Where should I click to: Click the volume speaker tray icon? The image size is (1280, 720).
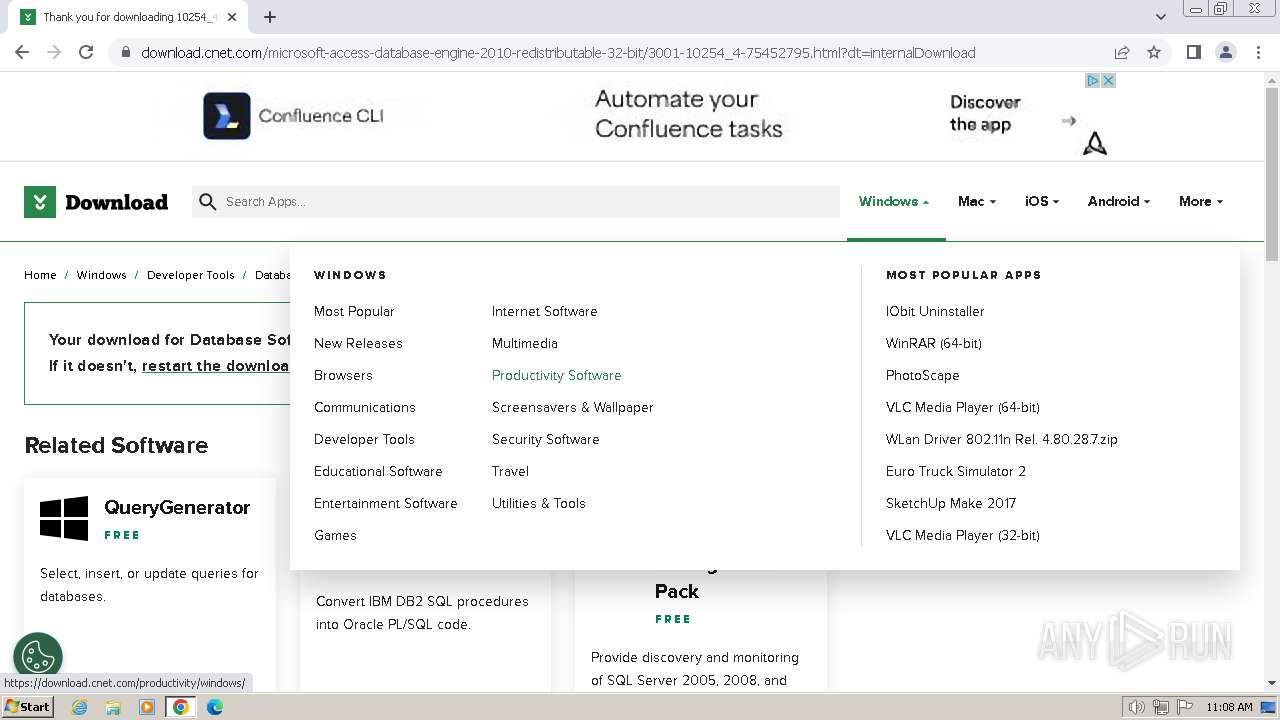click(1137, 707)
